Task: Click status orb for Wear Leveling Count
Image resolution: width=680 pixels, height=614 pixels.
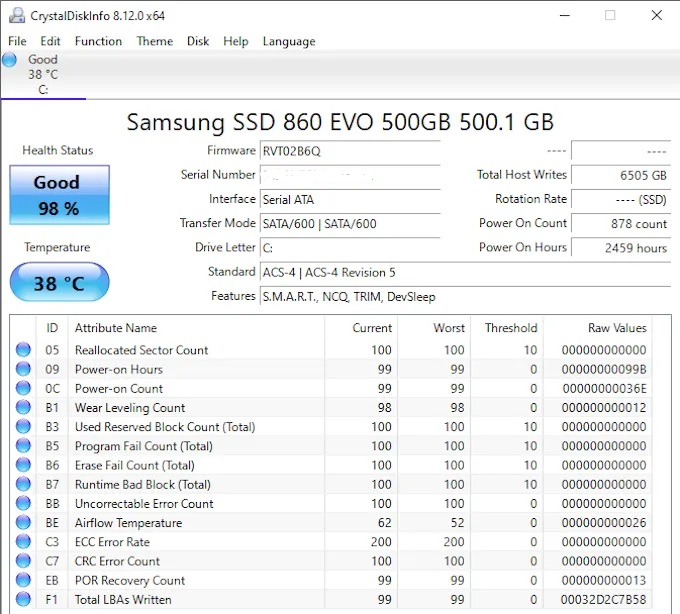Action: pyautogui.click(x=23, y=407)
